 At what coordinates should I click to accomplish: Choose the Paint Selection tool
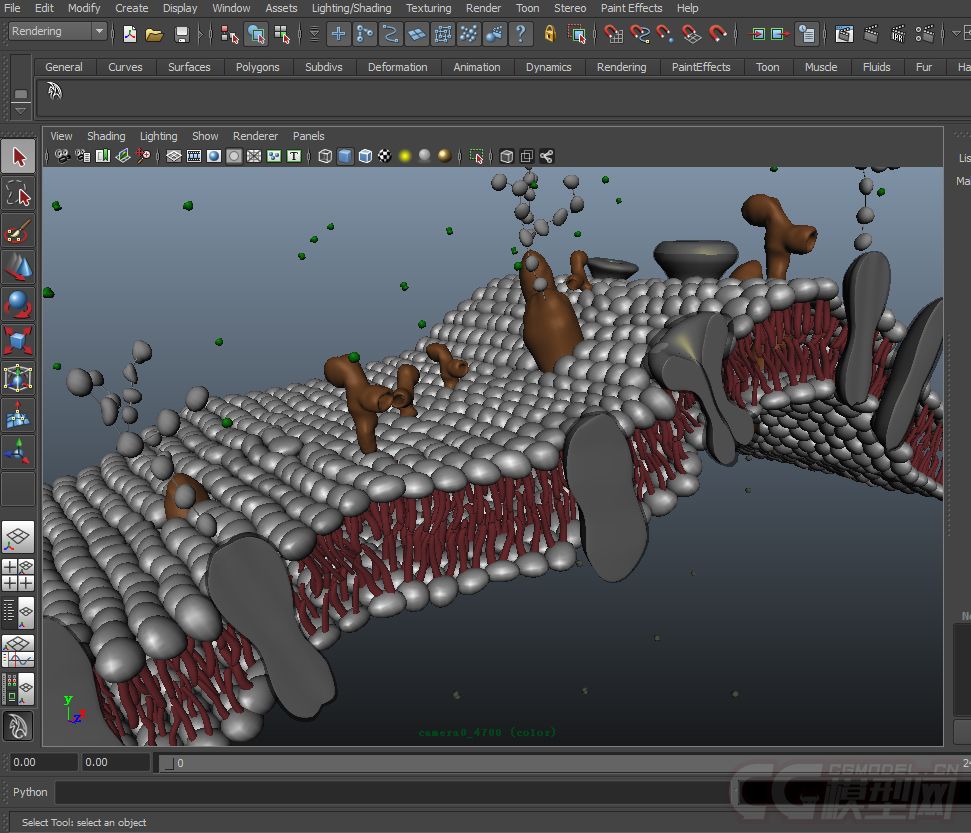(19, 231)
